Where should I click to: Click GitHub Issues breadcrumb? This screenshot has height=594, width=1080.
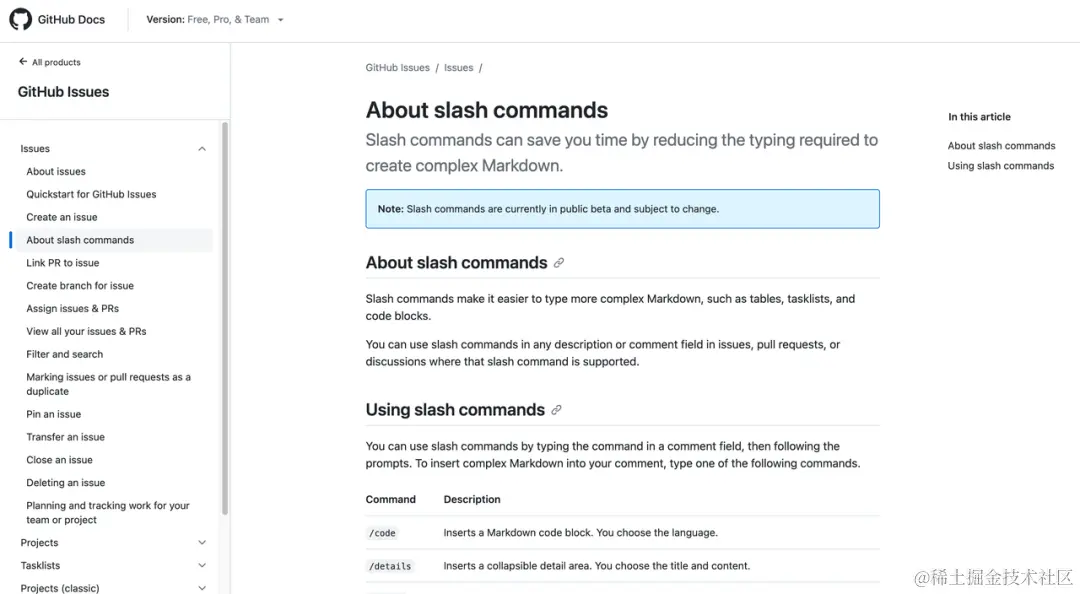(397, 68)
